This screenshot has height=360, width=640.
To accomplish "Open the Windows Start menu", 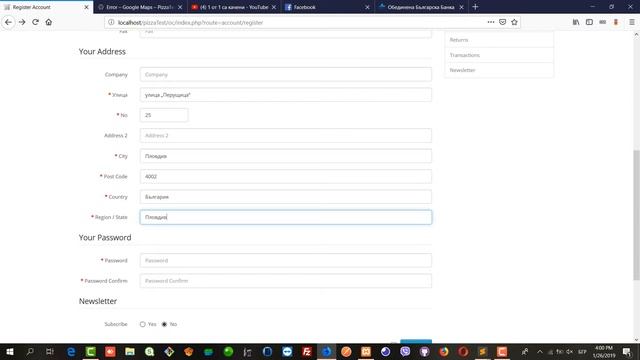I will click(x=10, y=351).
